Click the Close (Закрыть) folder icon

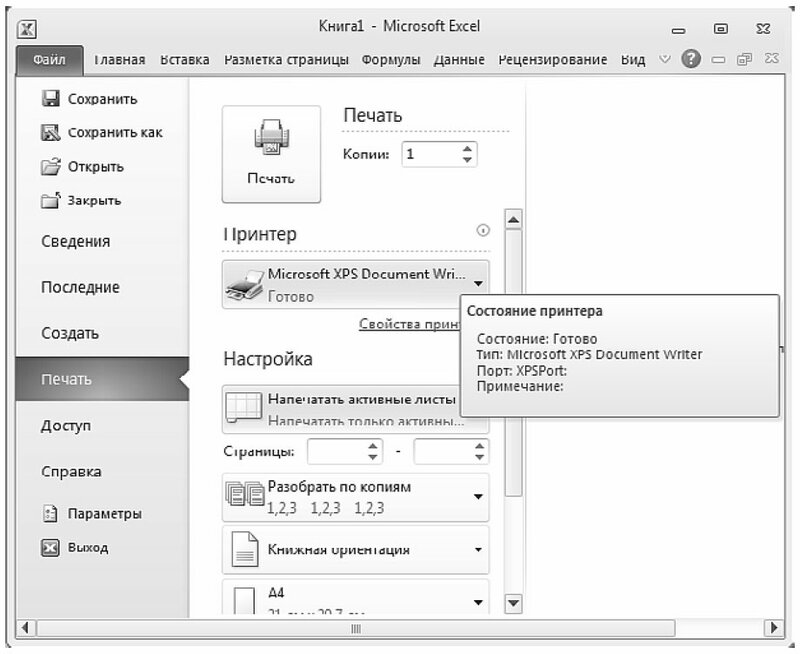click(x=51, y=200)
